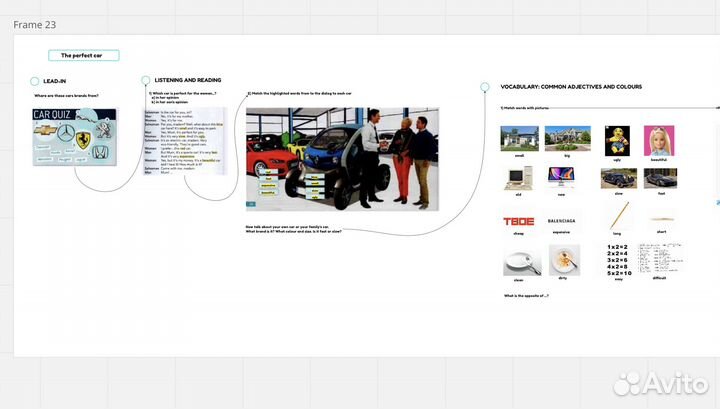Select the ugly yellow toy image

click(x=617, y=139)
